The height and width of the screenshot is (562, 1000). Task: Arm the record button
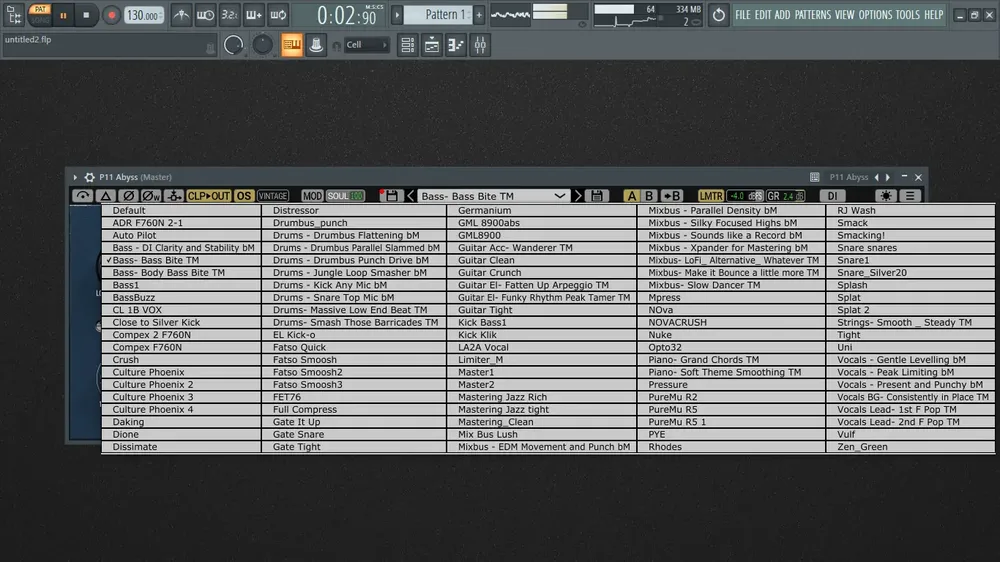(x=111, y=15)
